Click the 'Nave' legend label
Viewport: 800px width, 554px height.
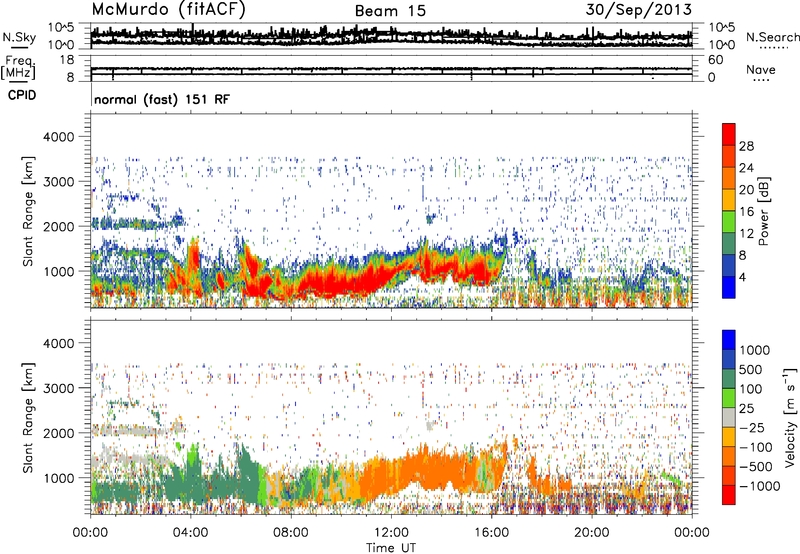pyautogui.click(x=761, y=70)
